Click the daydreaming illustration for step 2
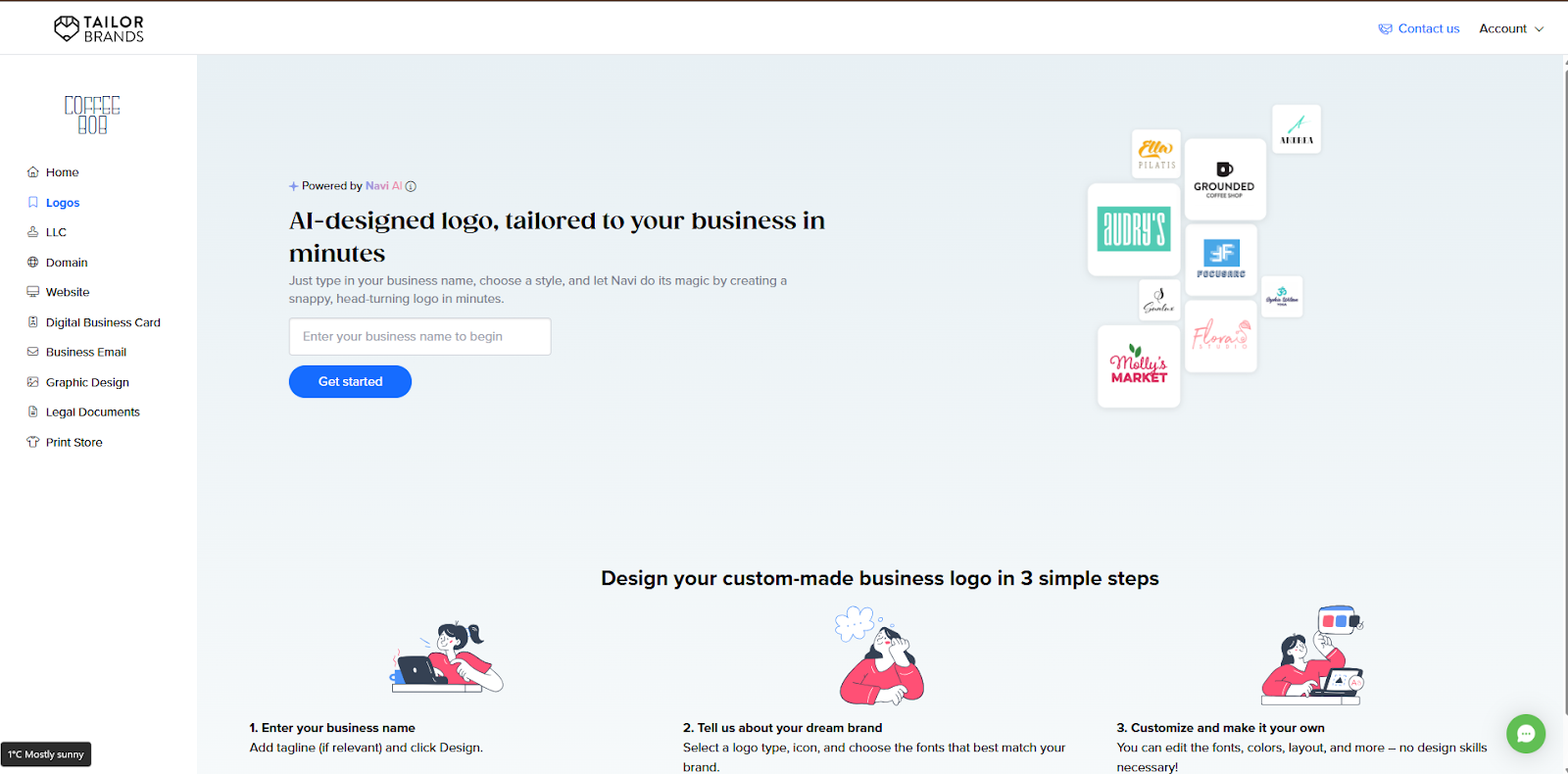The height and width of the screenshot is (774, 1568). pos(880,655)
